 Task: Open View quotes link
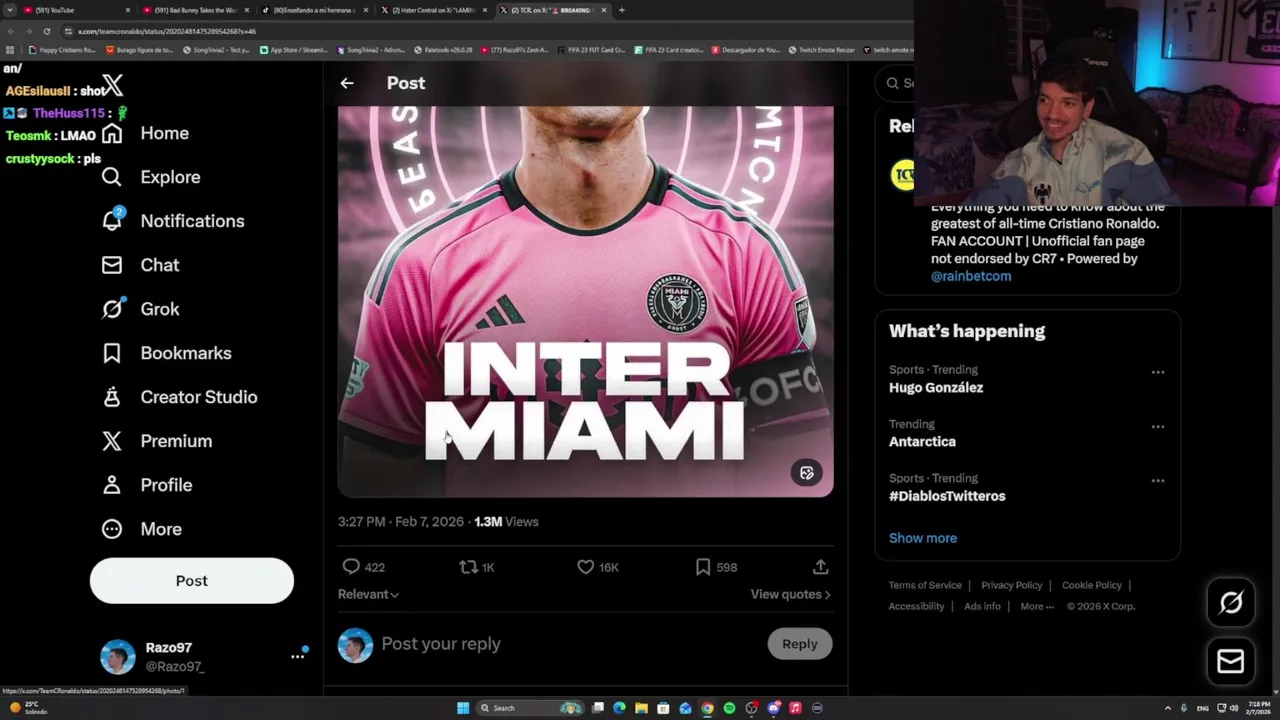pyautogui.click(x=790, y=594)
